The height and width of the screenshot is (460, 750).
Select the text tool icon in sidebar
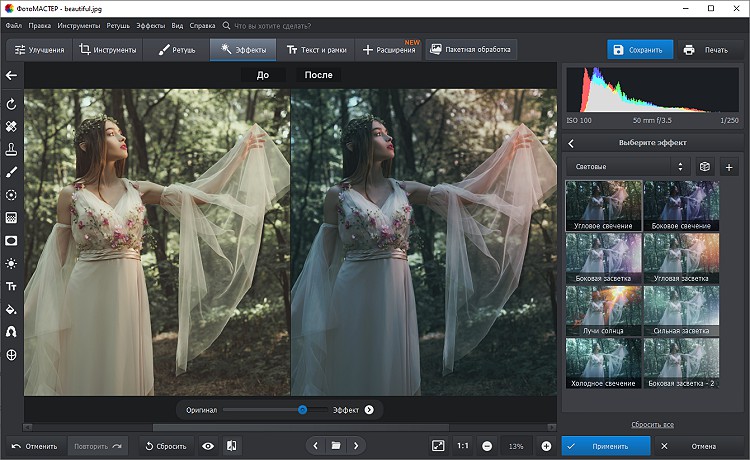click(x=11, y=286)
